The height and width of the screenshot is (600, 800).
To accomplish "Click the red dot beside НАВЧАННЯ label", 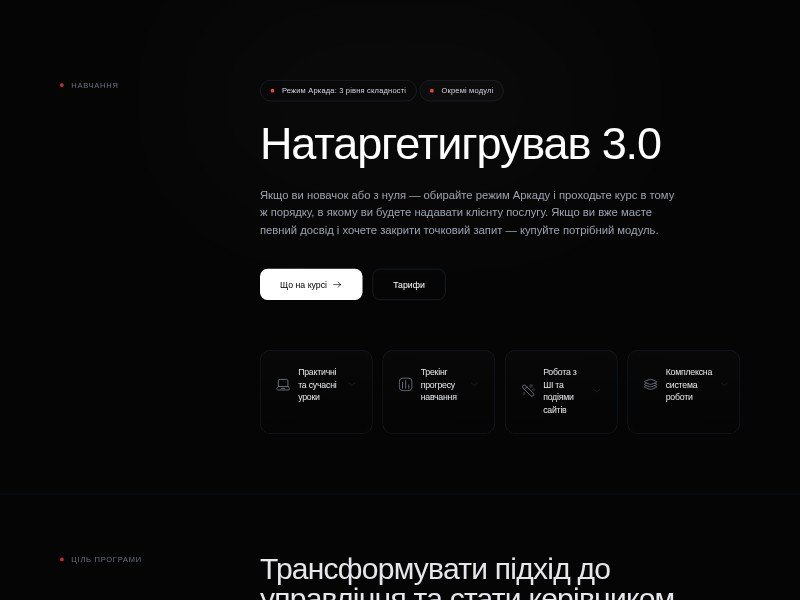I will [x=62, y=85].
